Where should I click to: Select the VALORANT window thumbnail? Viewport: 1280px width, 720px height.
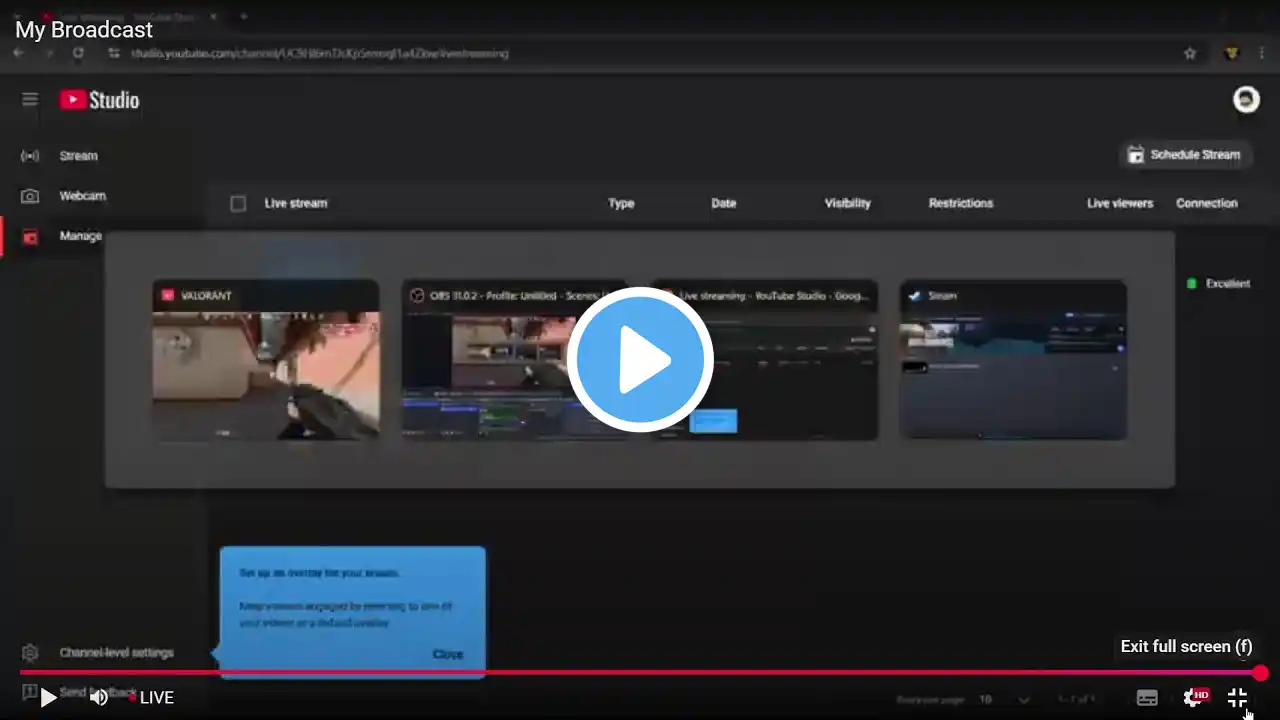pyautogui.click(x=266, y=360)
